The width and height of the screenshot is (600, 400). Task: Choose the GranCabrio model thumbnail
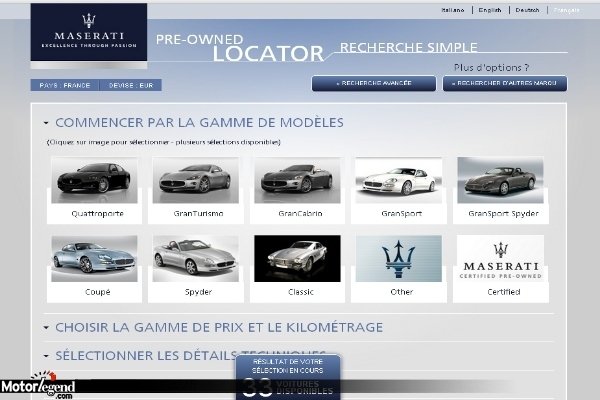[297, 180]
